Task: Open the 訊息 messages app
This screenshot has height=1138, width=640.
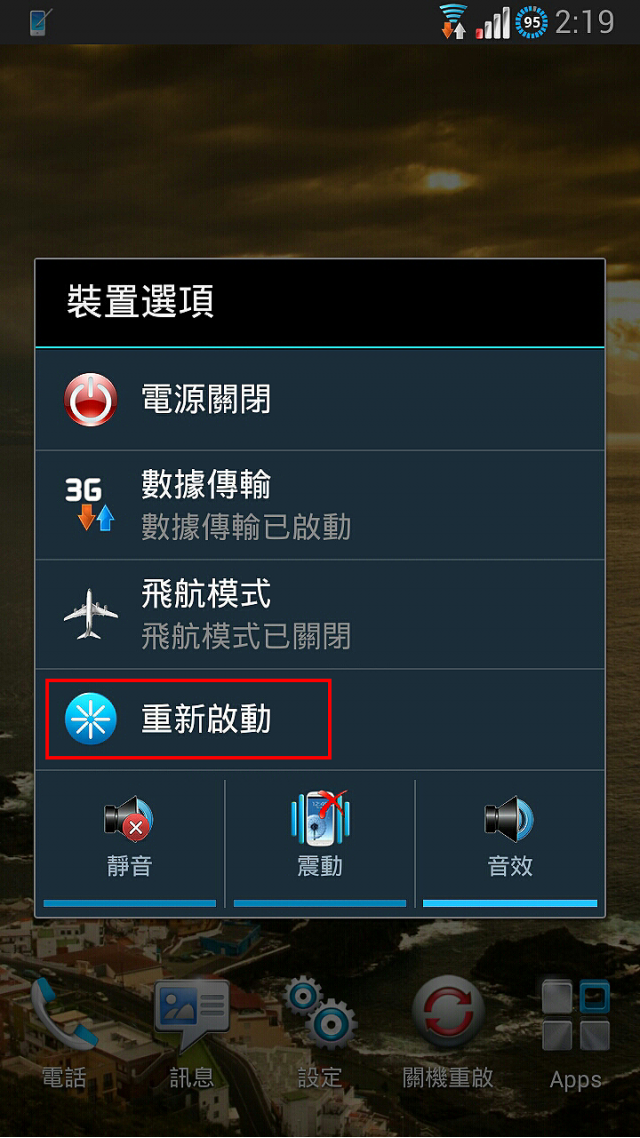Action: click(x=192, y=1033)
